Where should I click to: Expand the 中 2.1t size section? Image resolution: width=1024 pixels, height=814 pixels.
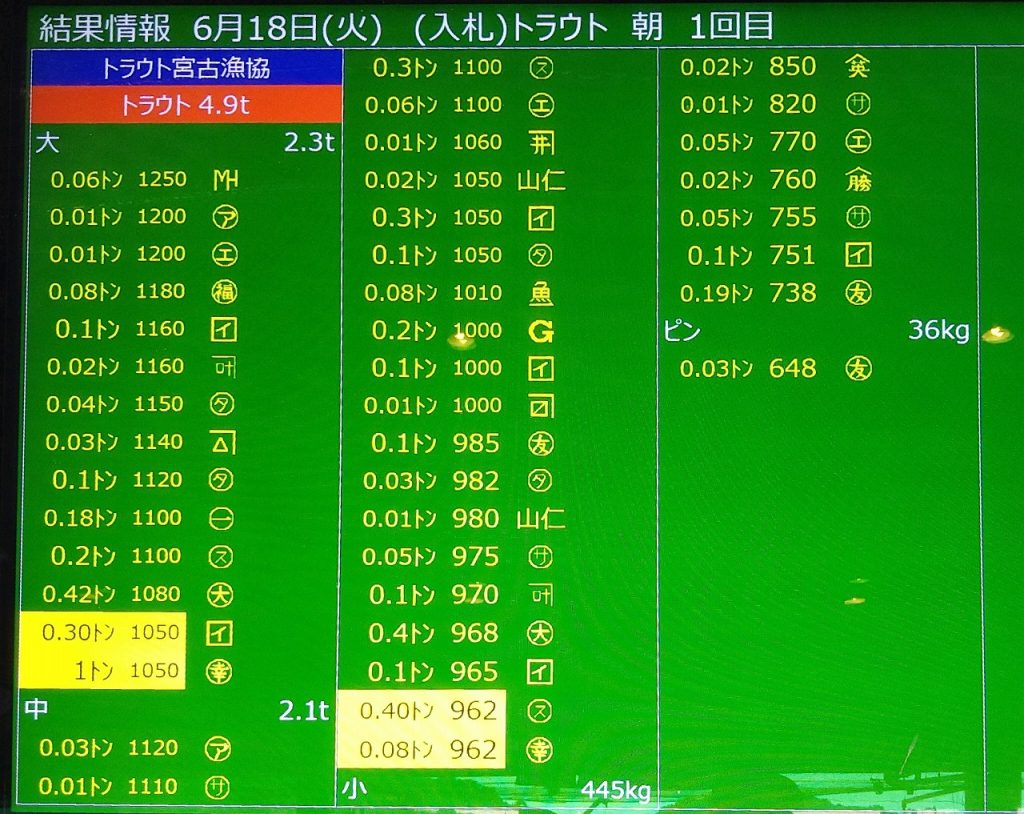[180, 710]
